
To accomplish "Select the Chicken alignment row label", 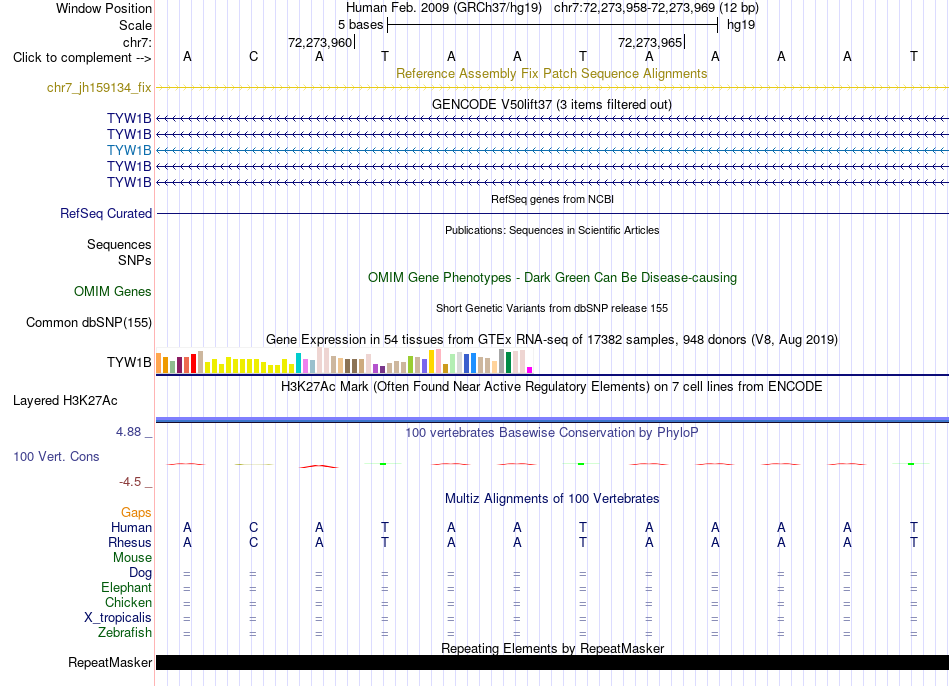I will [x=128, y=602].
